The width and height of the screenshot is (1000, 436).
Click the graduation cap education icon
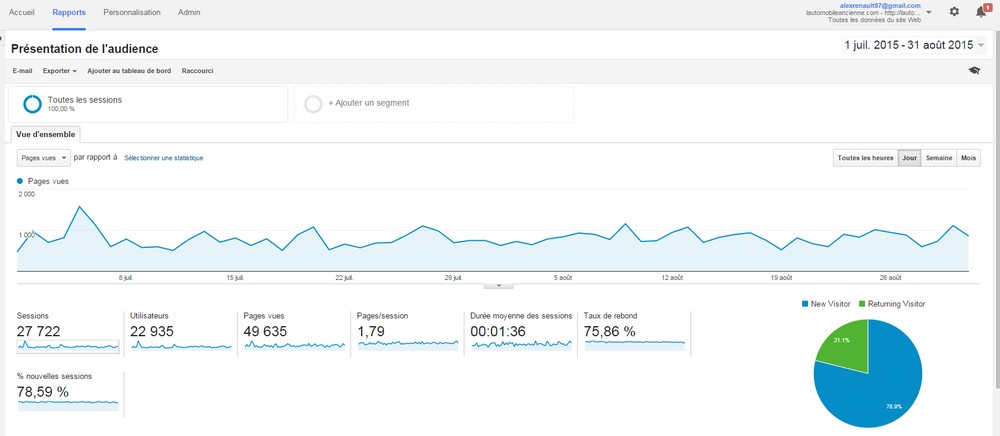[x=974, y=71]
